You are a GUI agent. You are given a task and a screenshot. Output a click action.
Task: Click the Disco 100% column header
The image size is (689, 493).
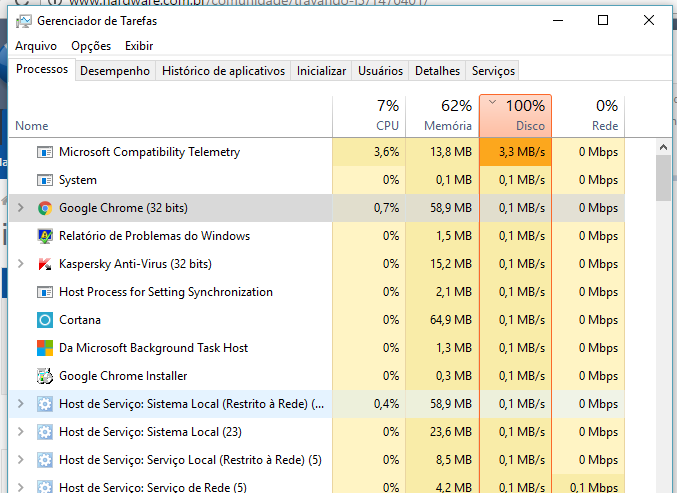[515, 116]
